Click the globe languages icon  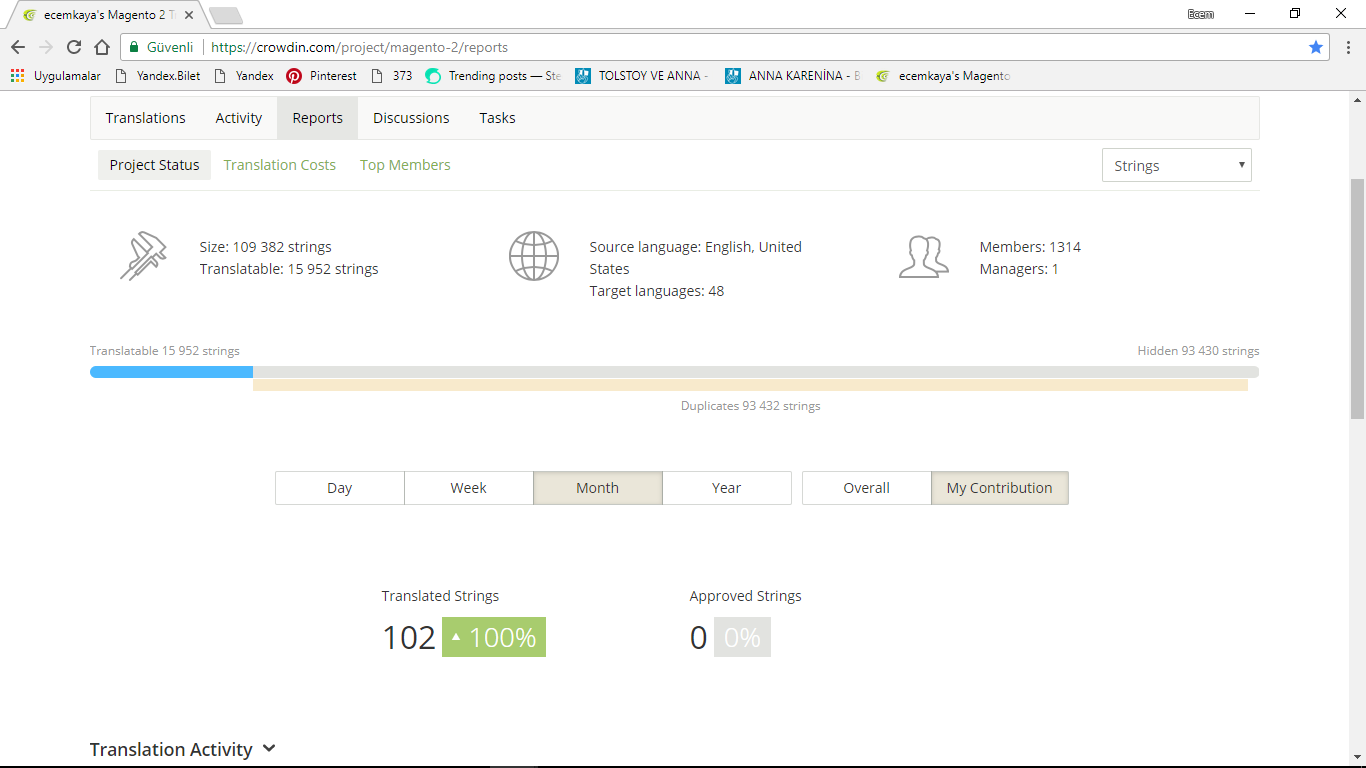[534, 256]
